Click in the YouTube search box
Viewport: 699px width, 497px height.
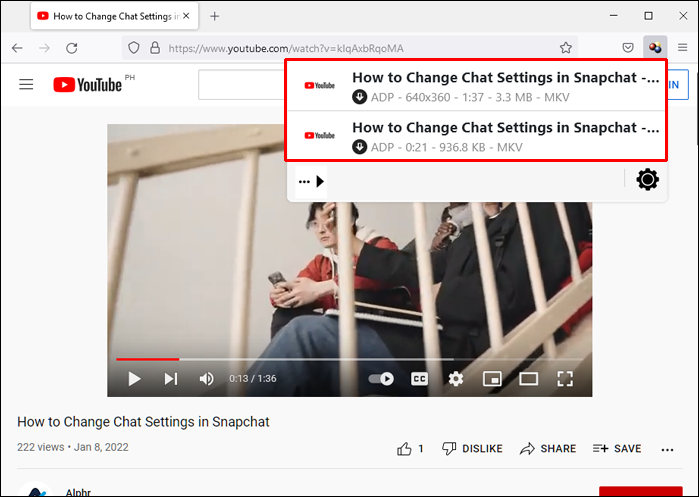click(x=242, y=84)
